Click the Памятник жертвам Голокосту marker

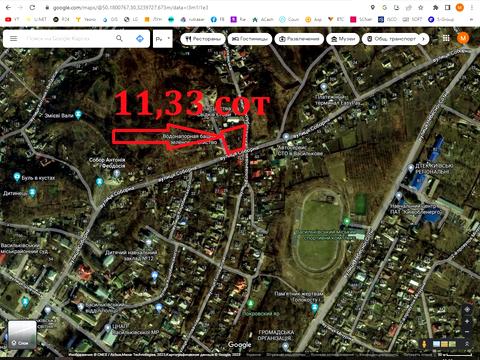pos(314,309)
